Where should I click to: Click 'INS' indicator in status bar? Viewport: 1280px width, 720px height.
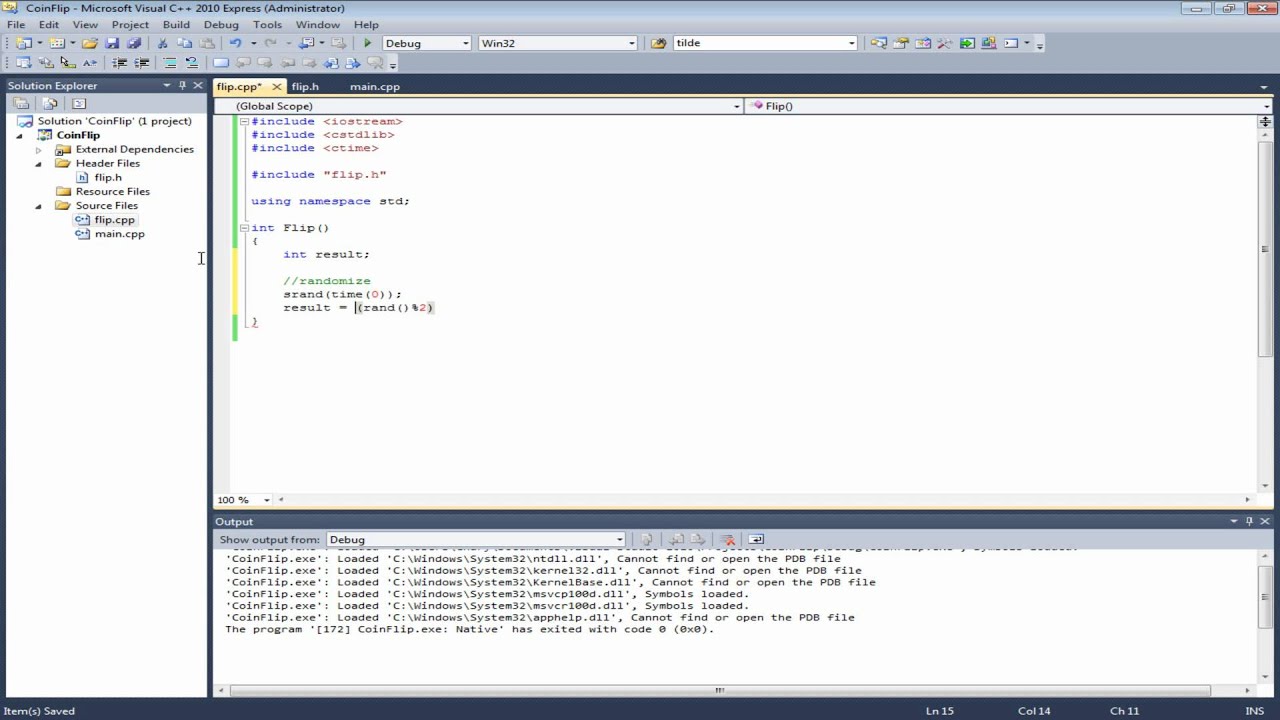click(x=1254, y=711)
